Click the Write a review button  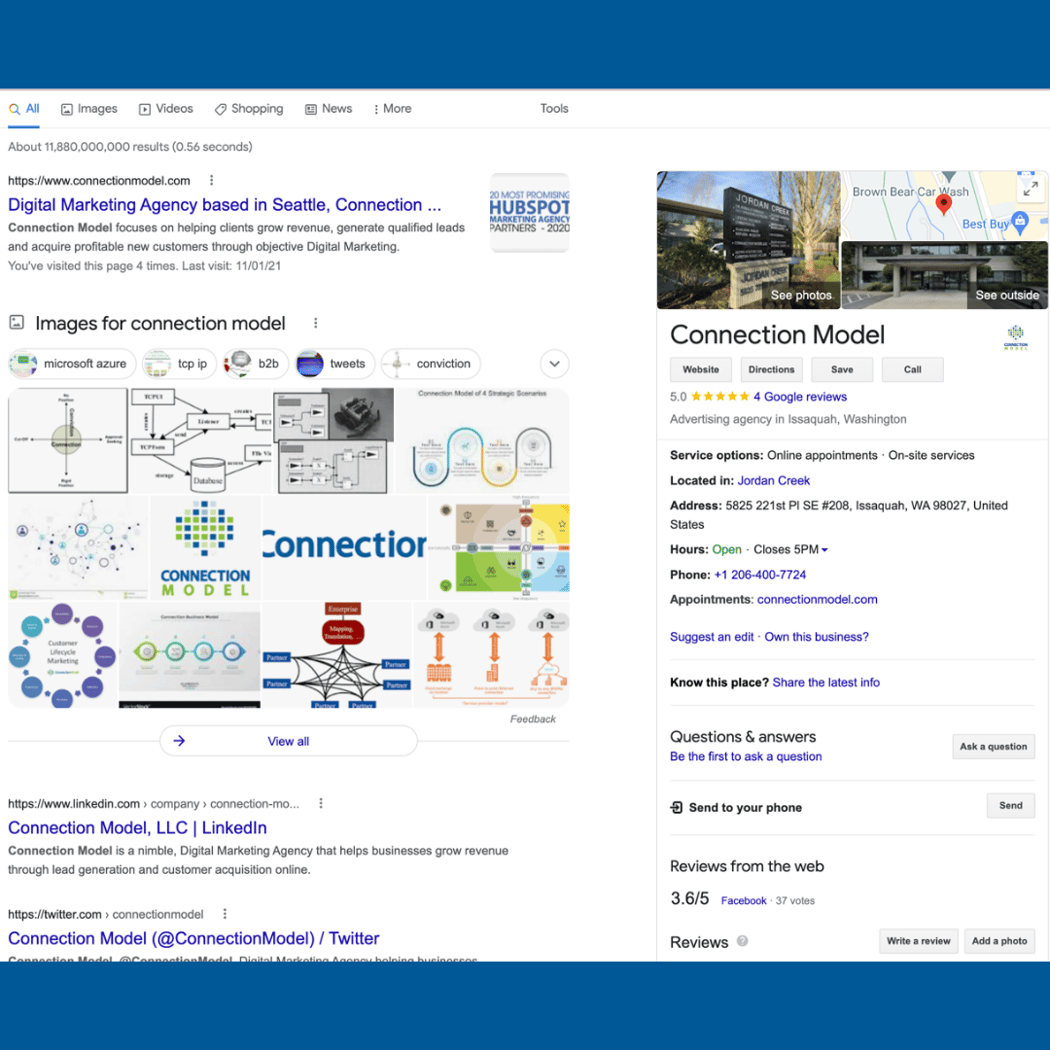(x=918, y=941)
